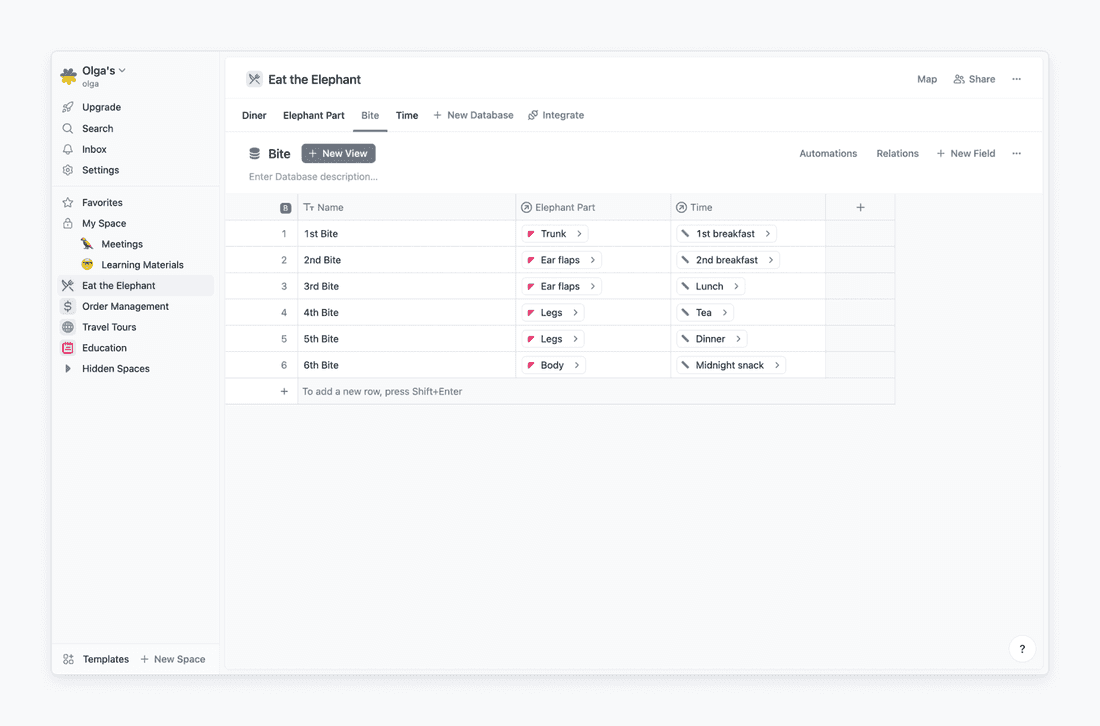Click the New View button
The height and width of the screenshot is (726, 1100).
(338, 153)
